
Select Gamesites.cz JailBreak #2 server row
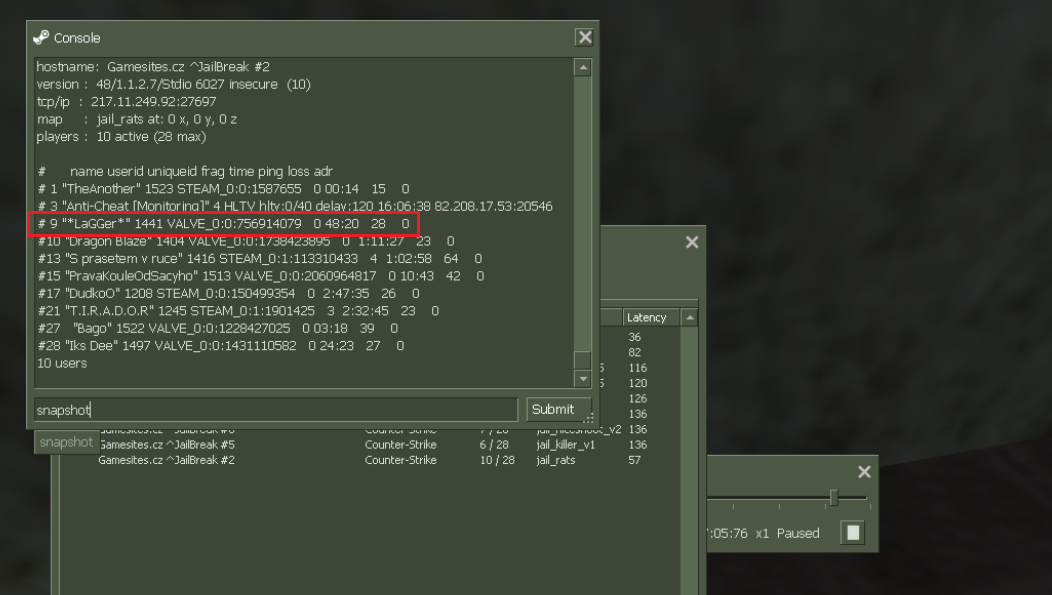pos(369,460)
